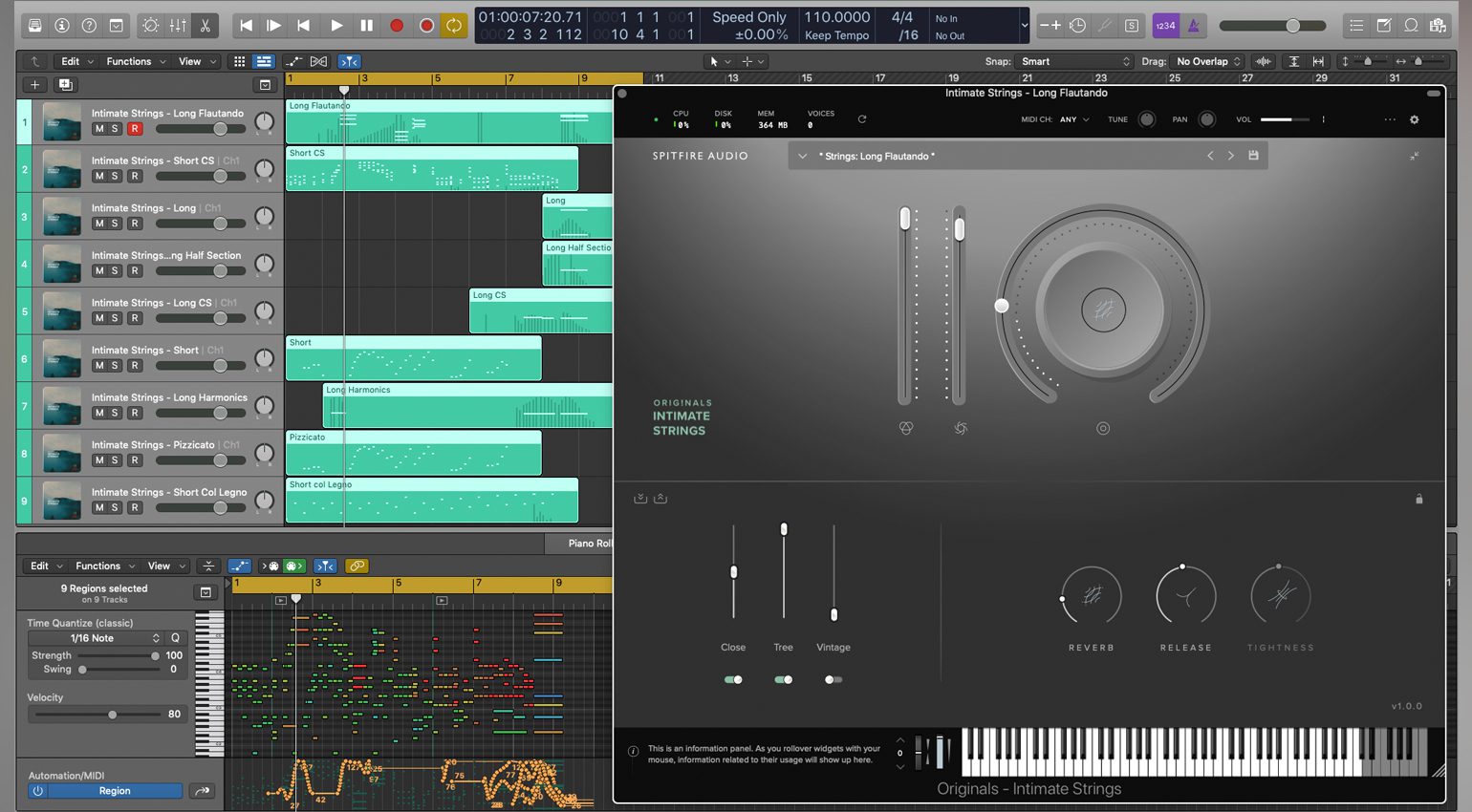Open the List Editors icon
This screenshot has height=812, width=1472.
(1355, 26)
